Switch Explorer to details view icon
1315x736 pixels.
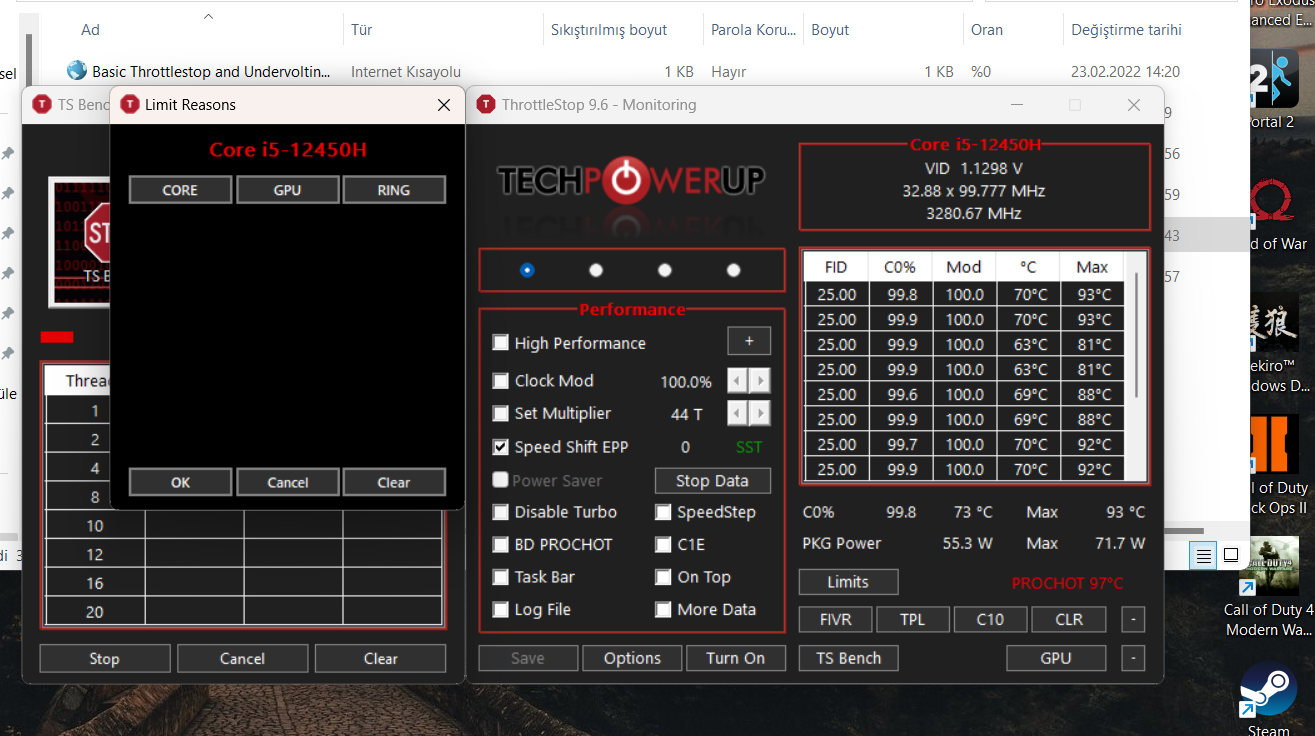click(1205, 556)
